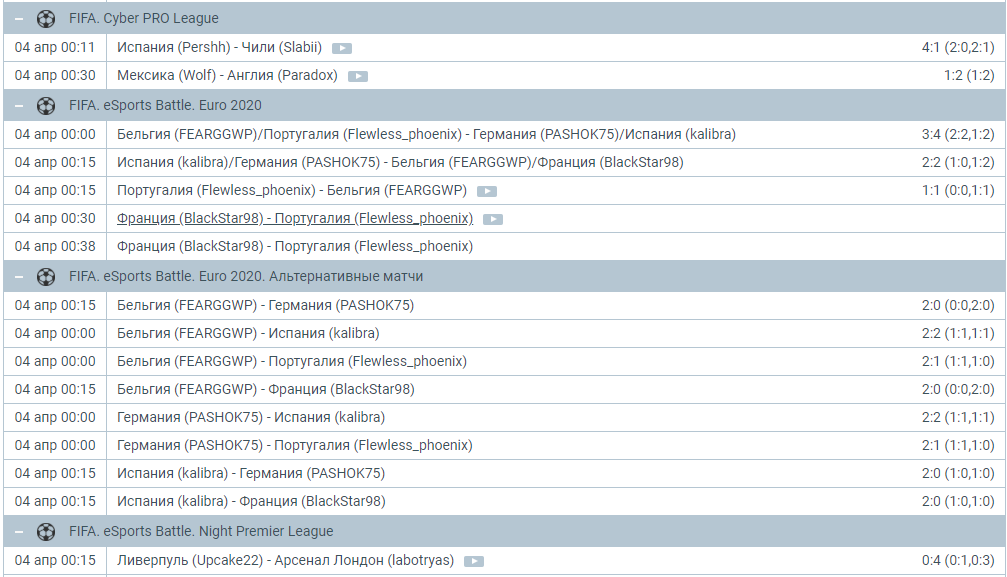Click score 2:2 (1:1,1:1) for Бельгия - Испания
This screenshot has width=1007, height=577.
click(958, 333)
